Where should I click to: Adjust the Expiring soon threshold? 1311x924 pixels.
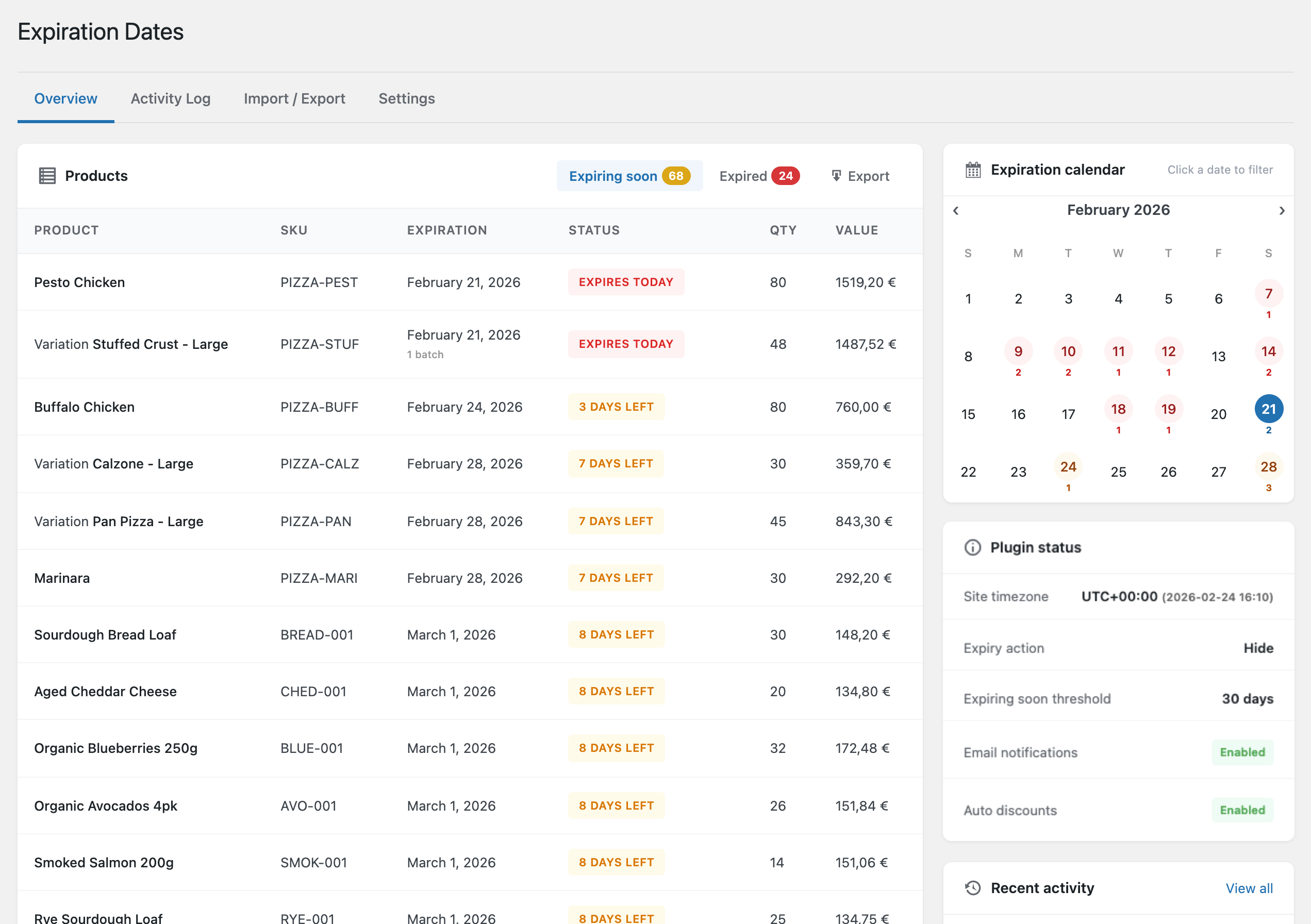[x=1247, y=699]
